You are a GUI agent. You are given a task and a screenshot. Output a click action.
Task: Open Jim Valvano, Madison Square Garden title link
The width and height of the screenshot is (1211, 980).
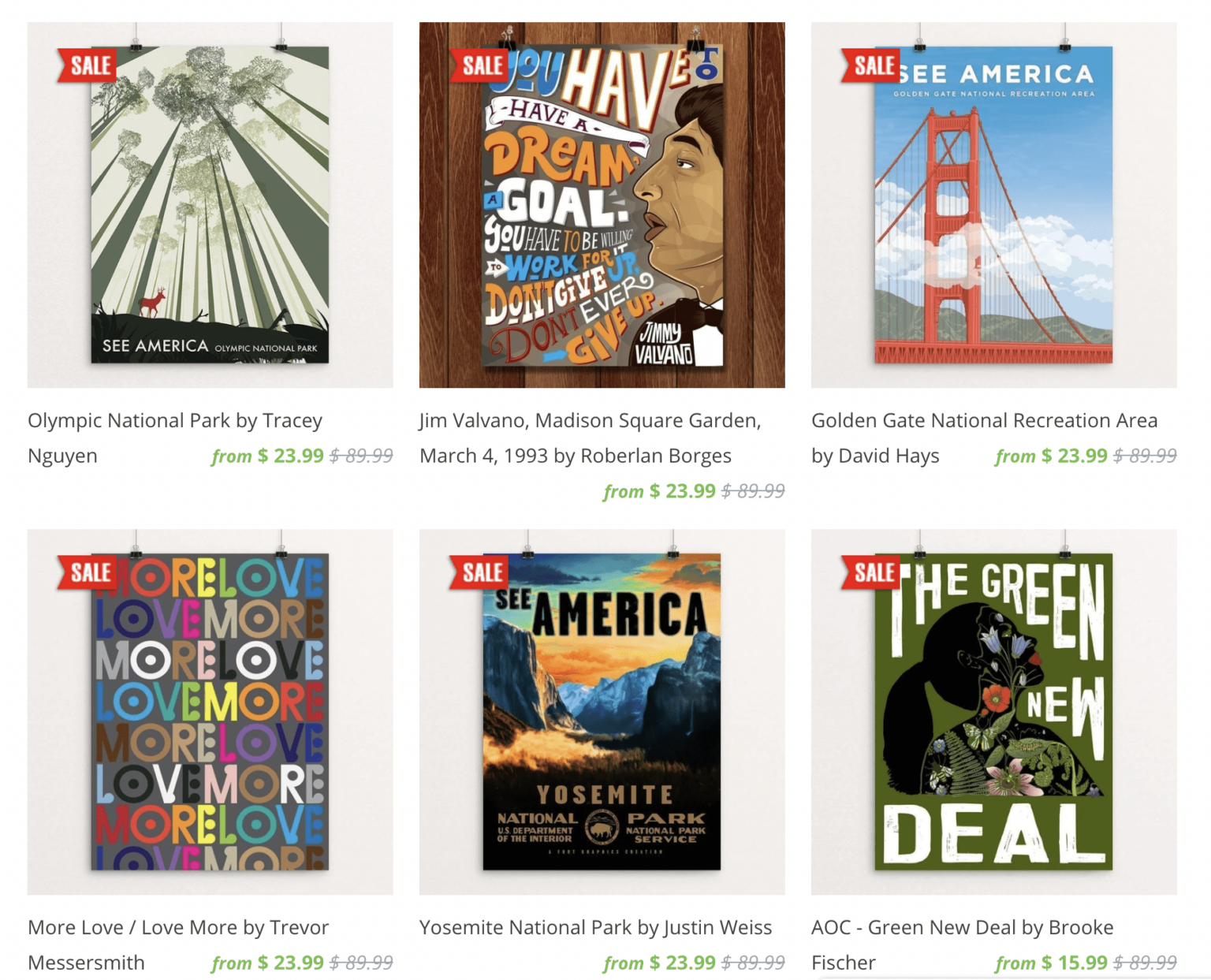tap(591, 438)
